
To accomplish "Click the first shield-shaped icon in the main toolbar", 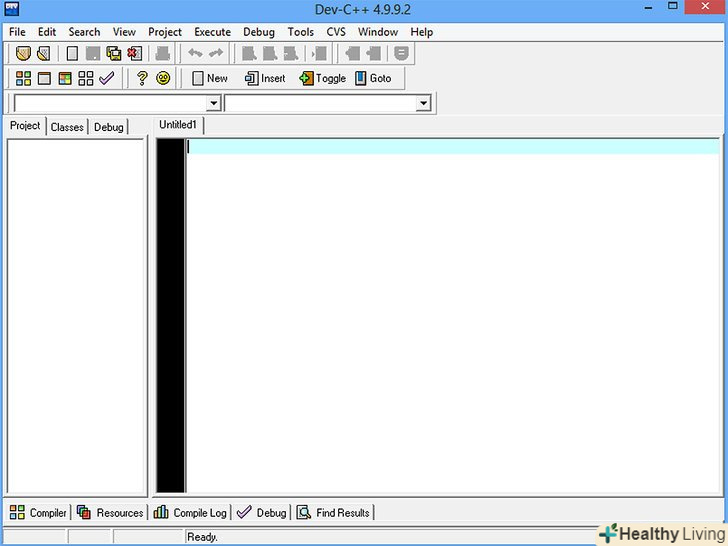I will 23,53.
